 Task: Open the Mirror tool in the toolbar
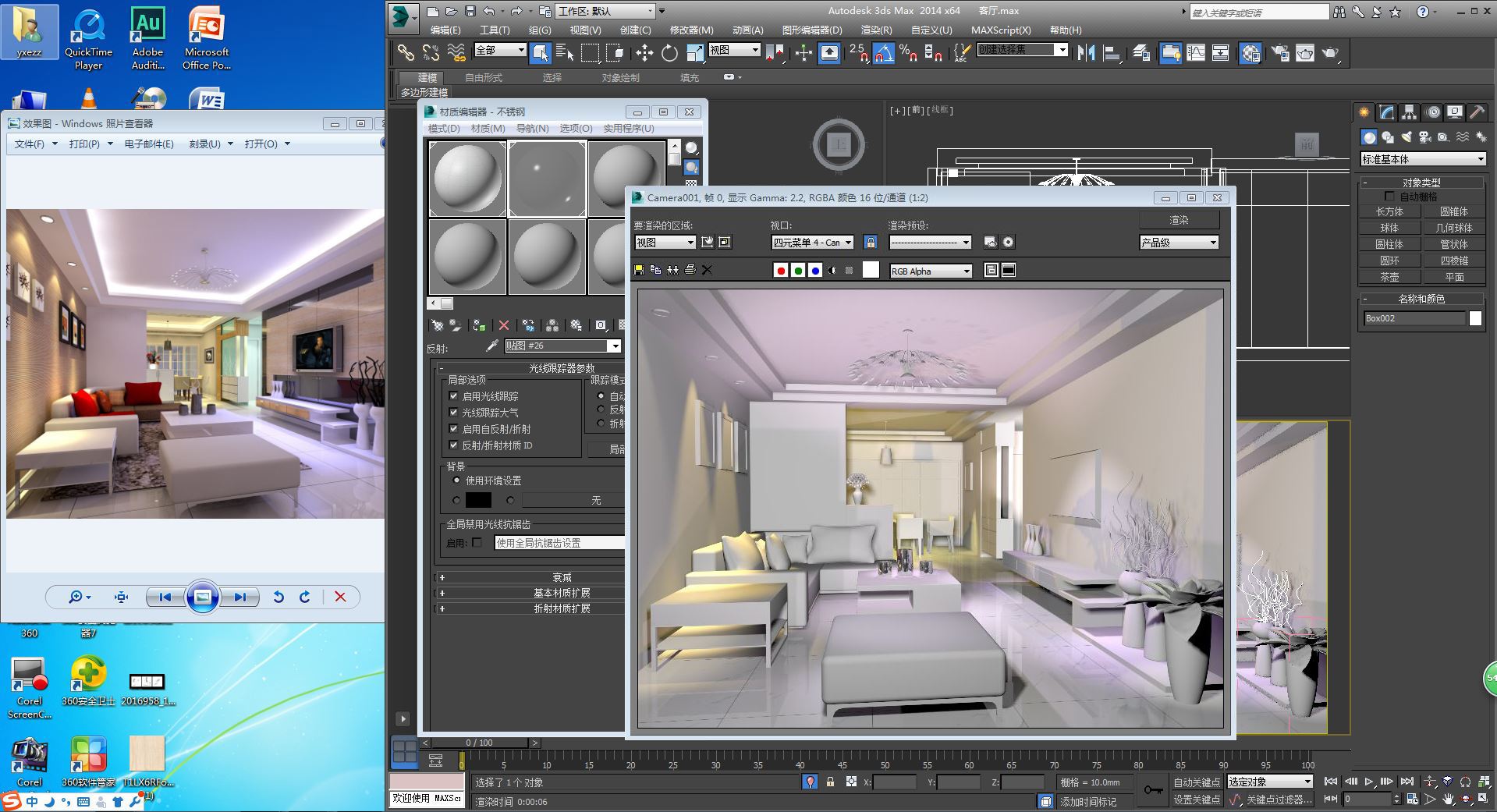point(1086,53)
